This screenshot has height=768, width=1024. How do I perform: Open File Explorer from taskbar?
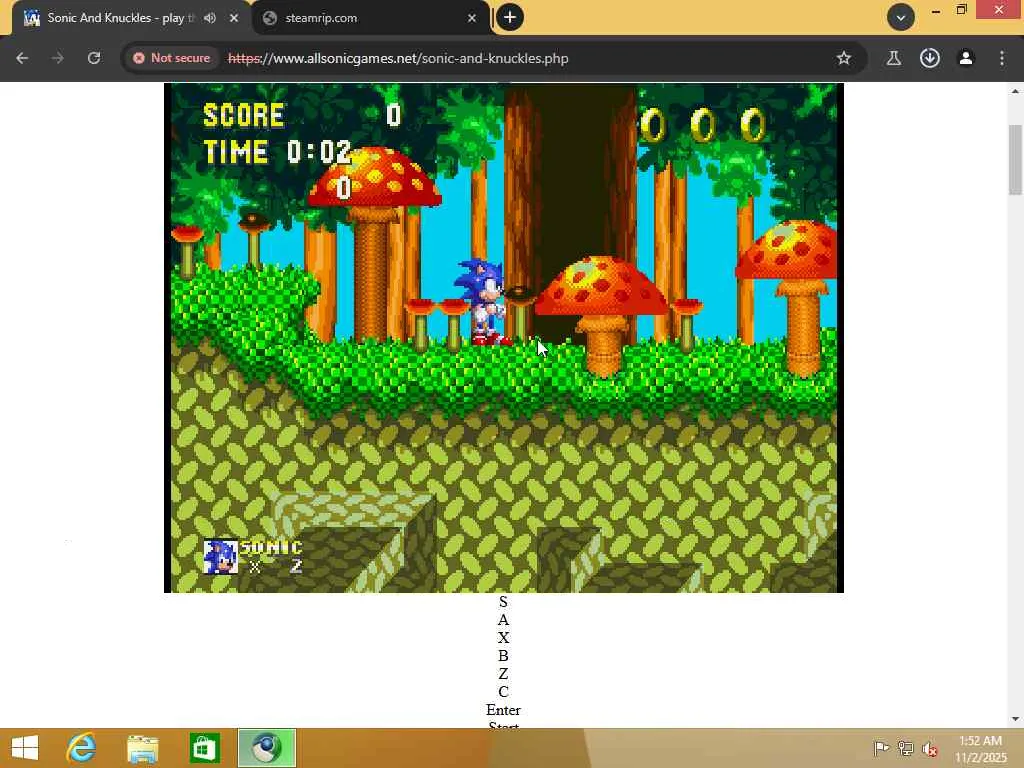pyautogui.click(x=142, y=749)
